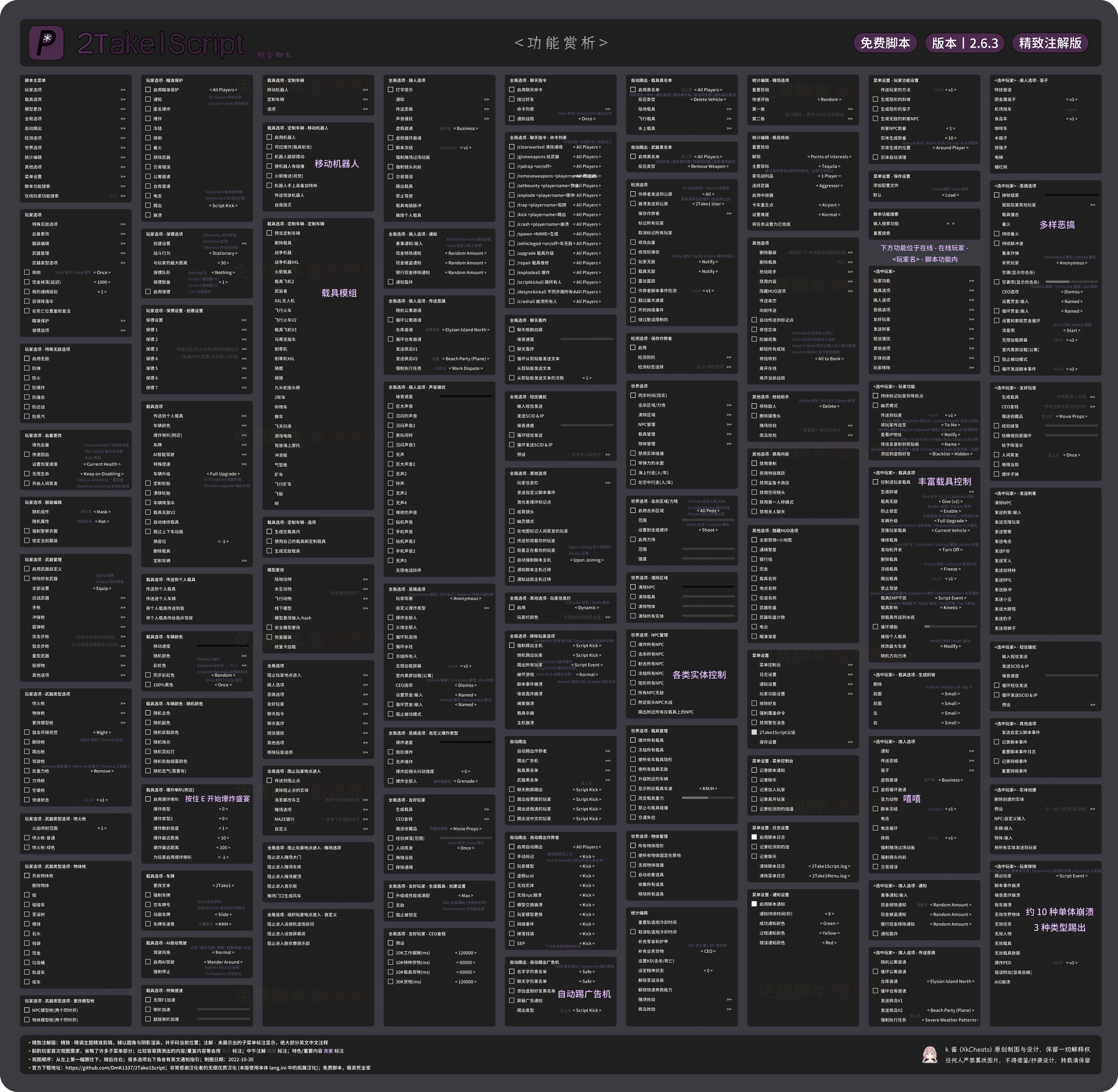Click the 免费脚本 badge in the header
This screenshot has height=1092, width=1118.
[x=885, y=43]
